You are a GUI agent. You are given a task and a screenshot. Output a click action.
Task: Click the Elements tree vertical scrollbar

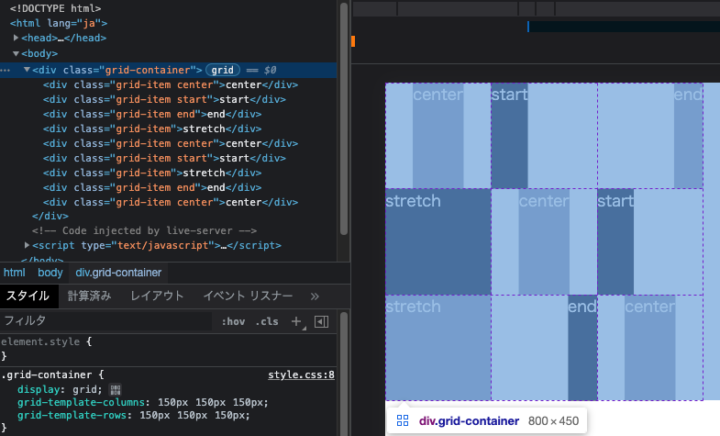[x=343, y=119]
